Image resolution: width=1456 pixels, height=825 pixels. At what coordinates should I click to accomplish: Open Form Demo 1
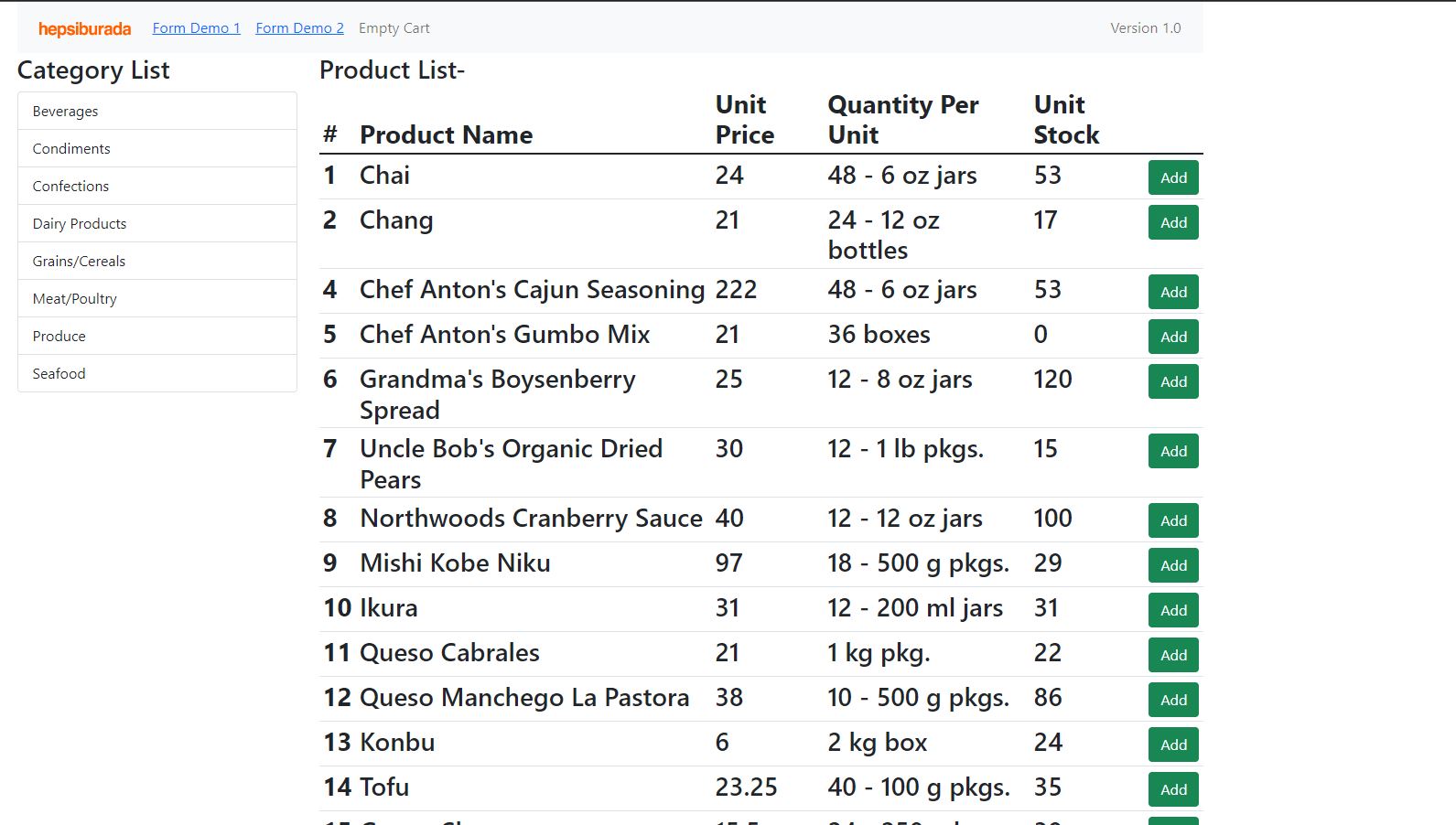point(196,27)
